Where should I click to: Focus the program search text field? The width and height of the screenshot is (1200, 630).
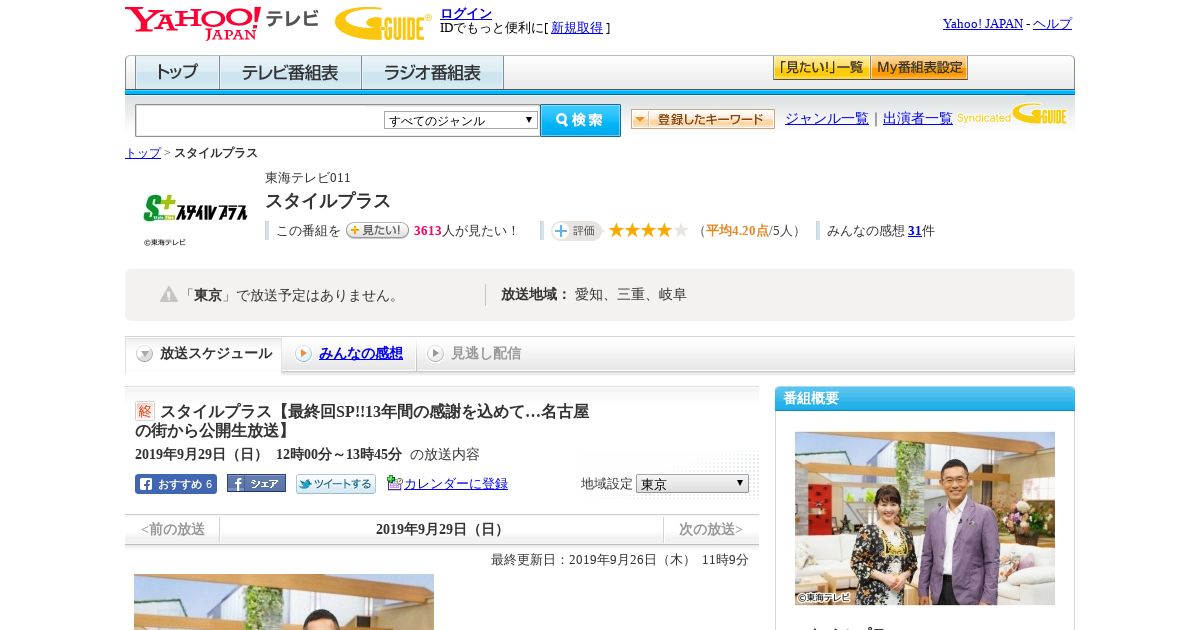click(x=259, y=120)
